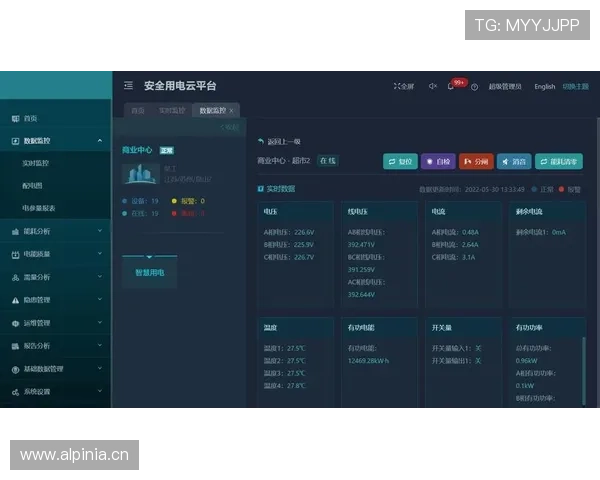Click the 商业中心 building thumbnail

(140, 174)
